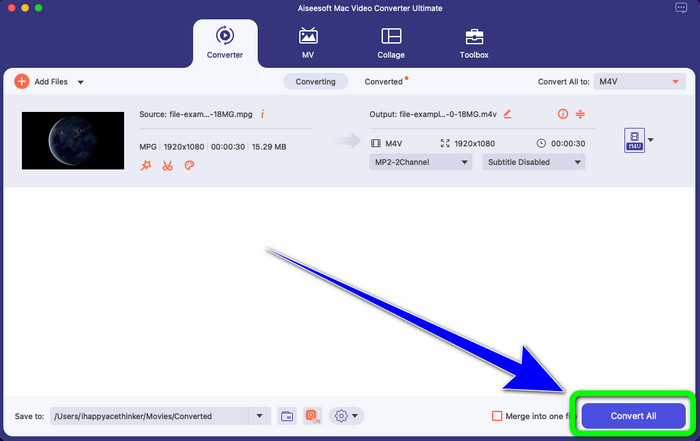Screen dimensions: 700x441
Task: Open the MP2-2Channel audio track dropdown
Action: click(x=421, y=161)
